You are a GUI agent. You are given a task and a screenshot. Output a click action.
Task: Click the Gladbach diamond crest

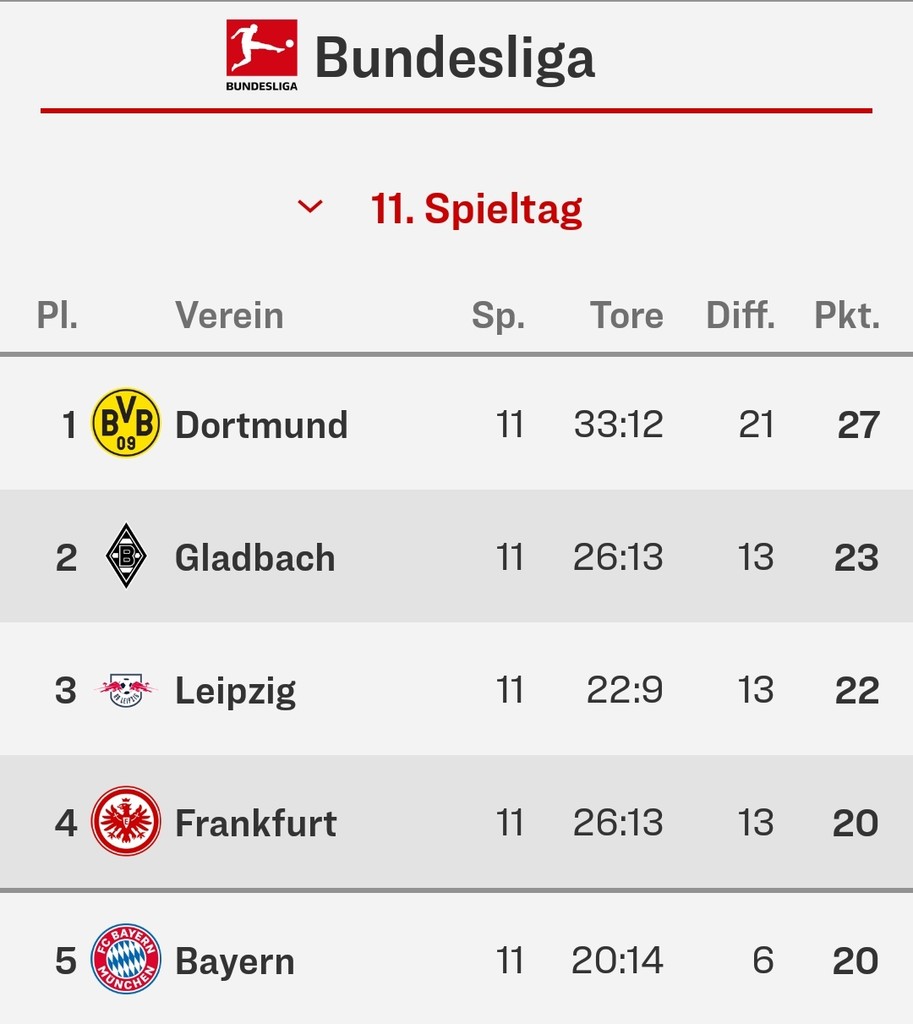point(126,556)
